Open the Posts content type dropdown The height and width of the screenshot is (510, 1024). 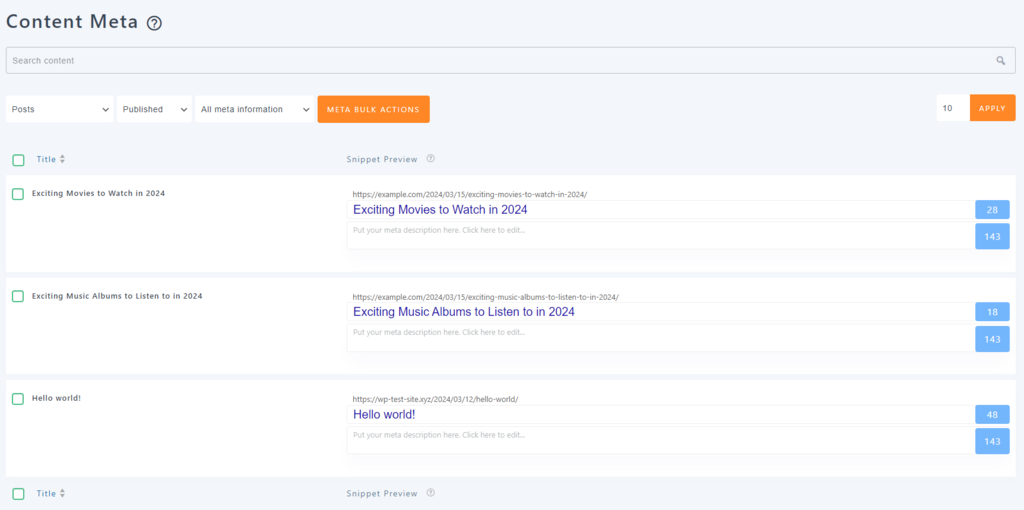pos(60,109)
